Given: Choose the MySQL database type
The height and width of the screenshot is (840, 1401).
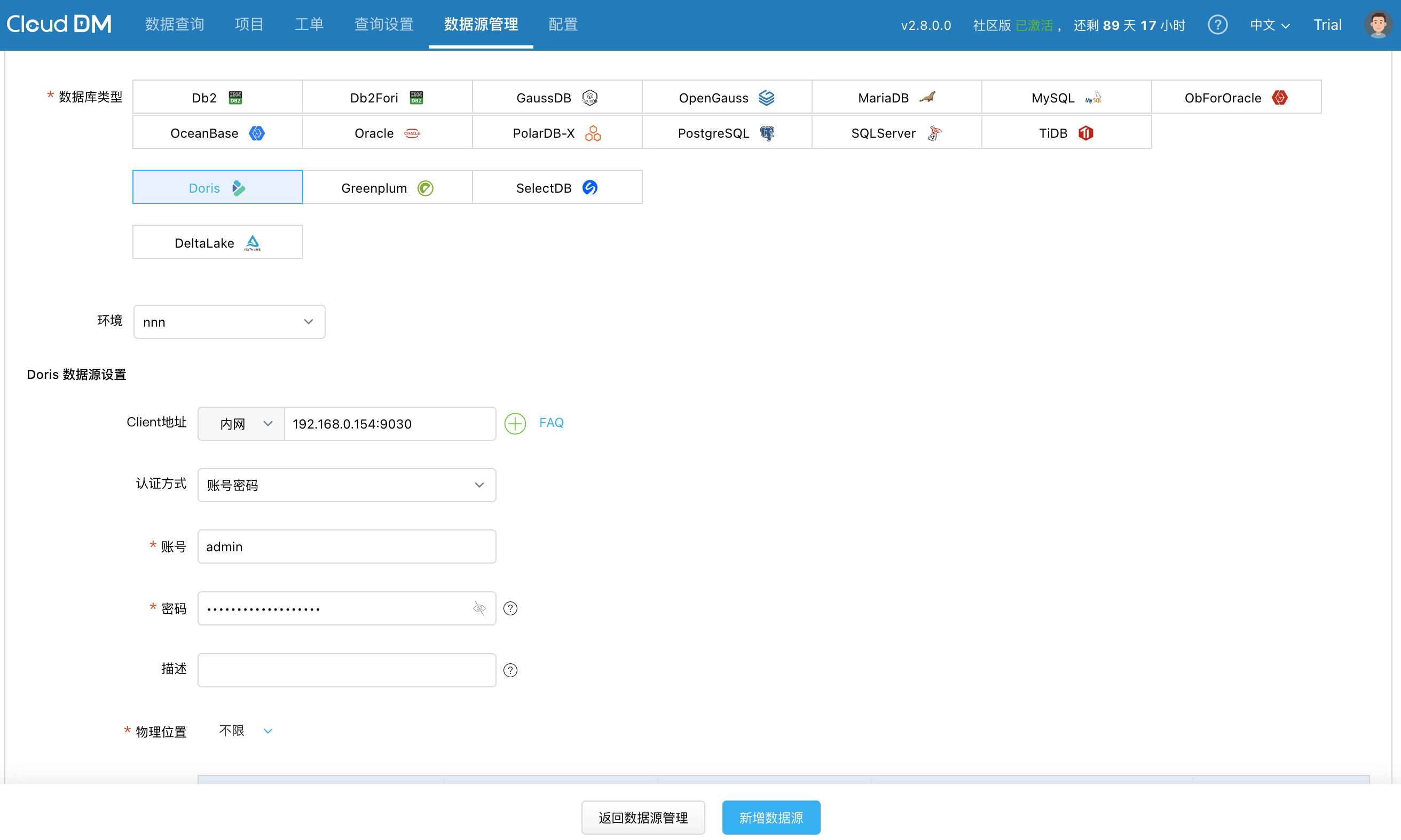Looking at the screenshot, I should (1066, 97).
